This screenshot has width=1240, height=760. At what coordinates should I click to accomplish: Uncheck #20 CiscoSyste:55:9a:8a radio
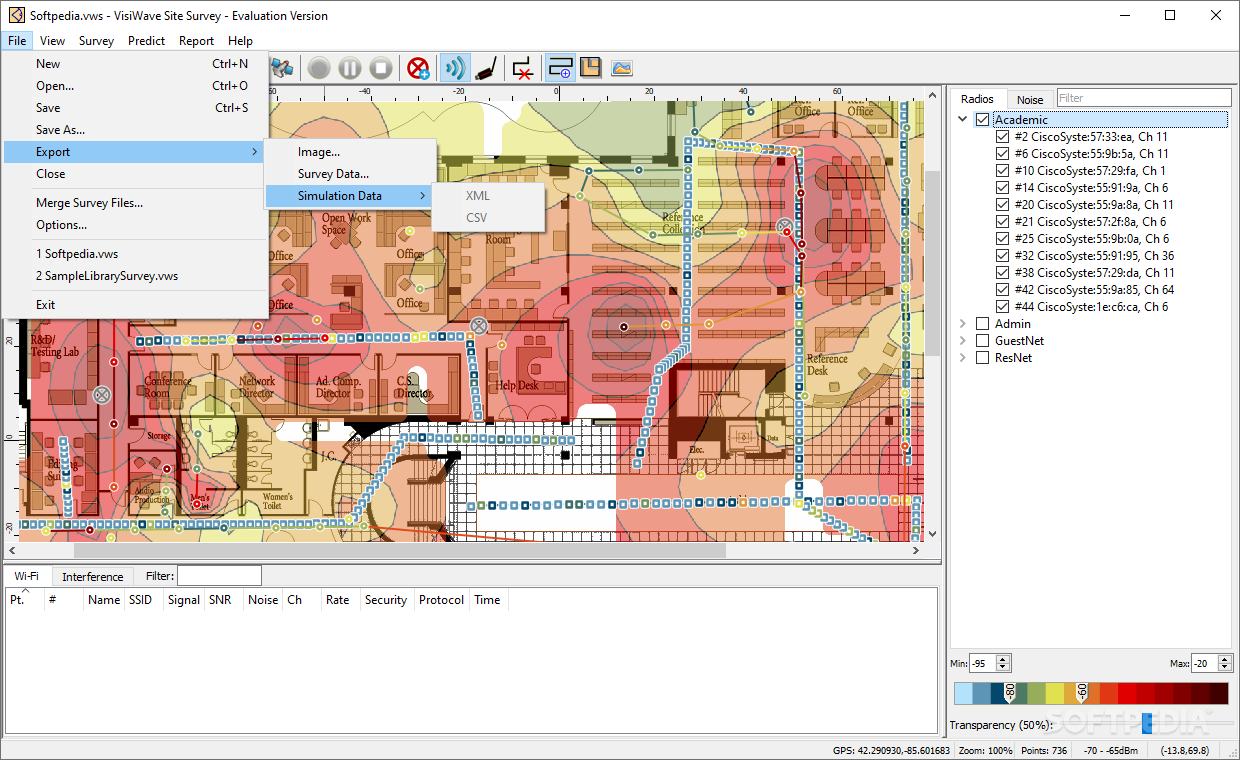pyautogui.click(x=1002, y=205)
